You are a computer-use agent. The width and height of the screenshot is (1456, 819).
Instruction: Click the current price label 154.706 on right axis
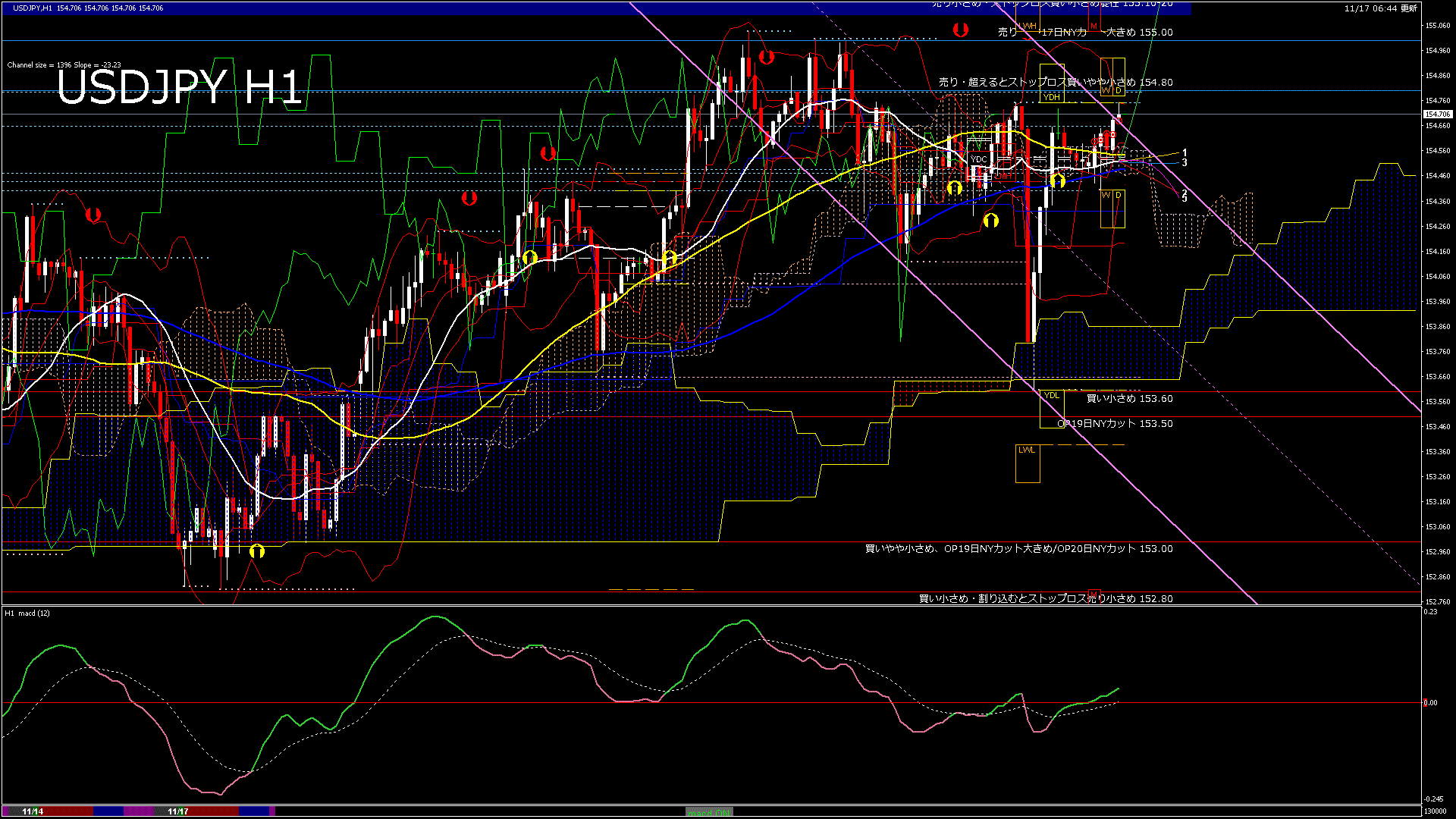coord(1439,114)
